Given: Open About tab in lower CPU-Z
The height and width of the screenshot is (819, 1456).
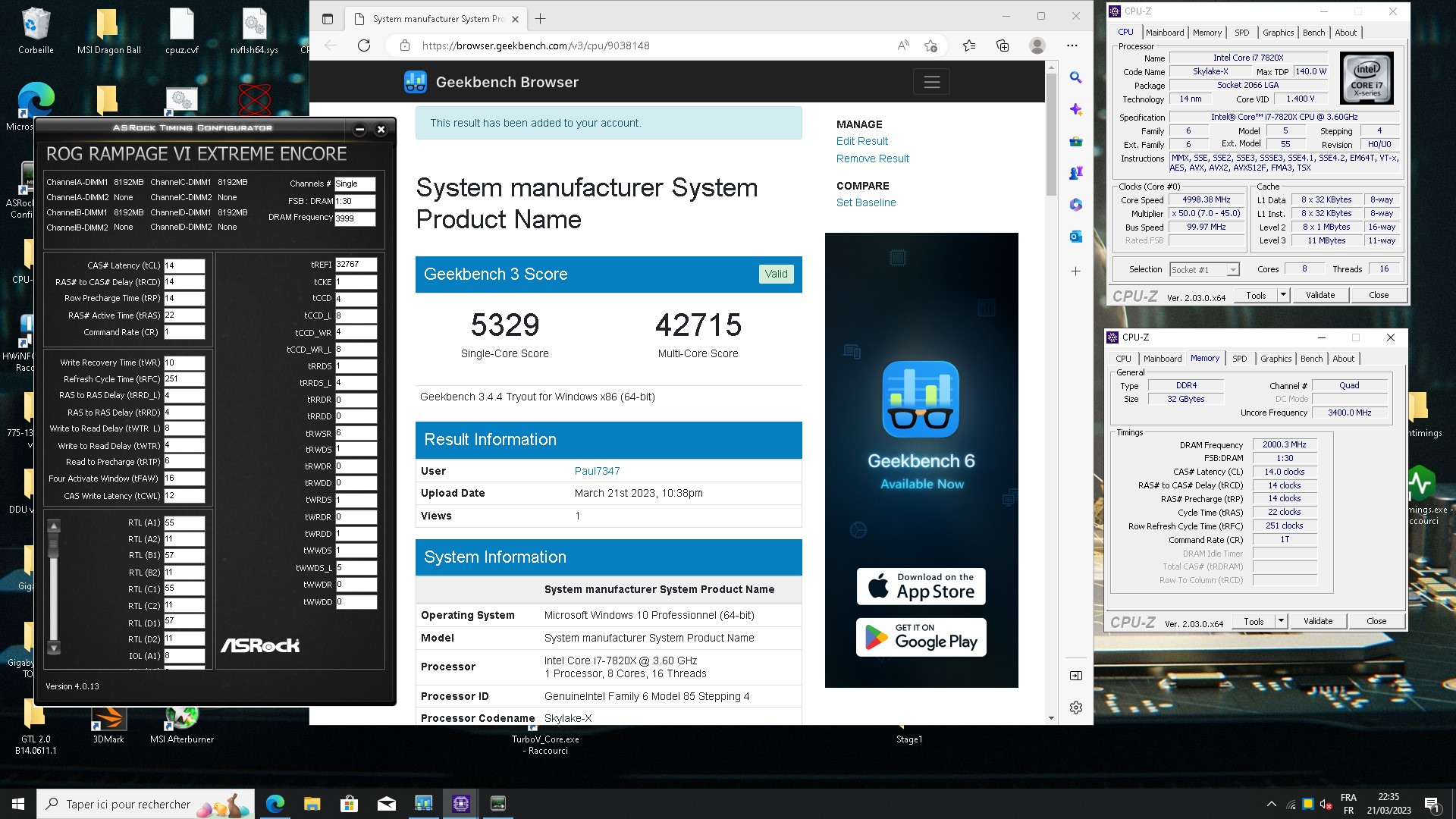Looking at the screenshot, I should pyautogui.click(x=1343, y=359).
